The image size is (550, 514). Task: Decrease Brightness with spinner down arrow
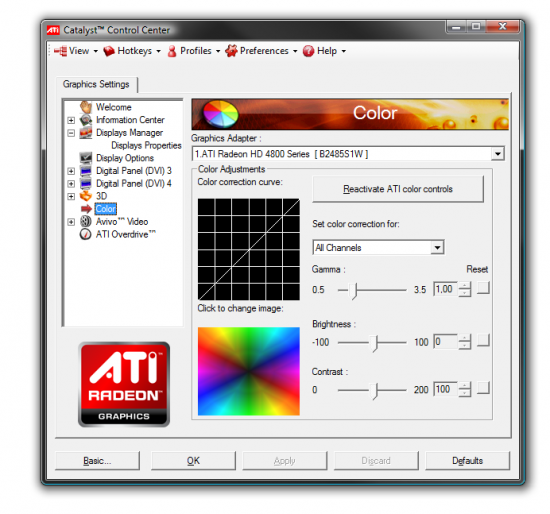pyautogui.click(x=464, y=346)
